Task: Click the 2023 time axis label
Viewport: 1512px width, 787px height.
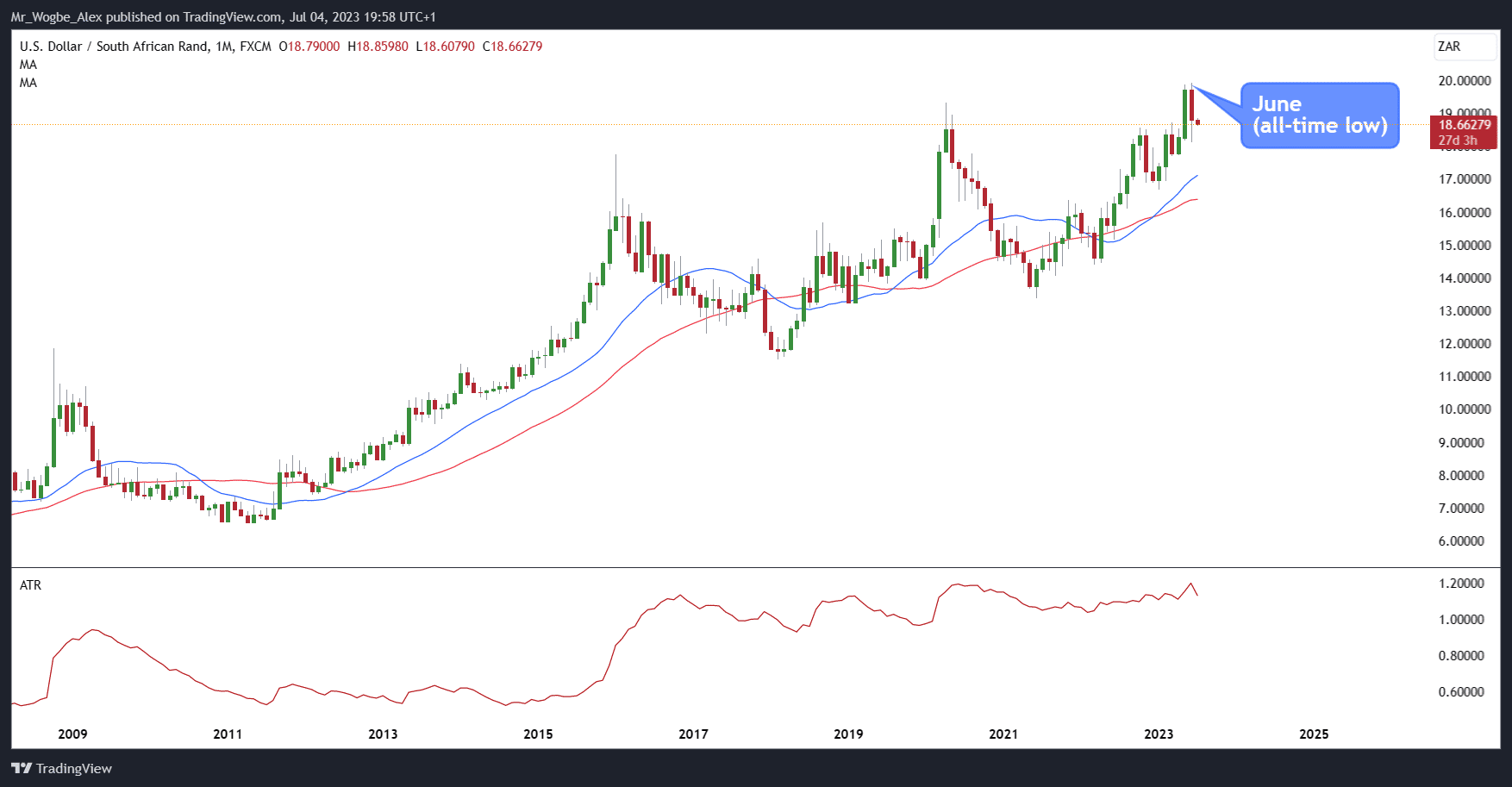Action: point(1159,734)
